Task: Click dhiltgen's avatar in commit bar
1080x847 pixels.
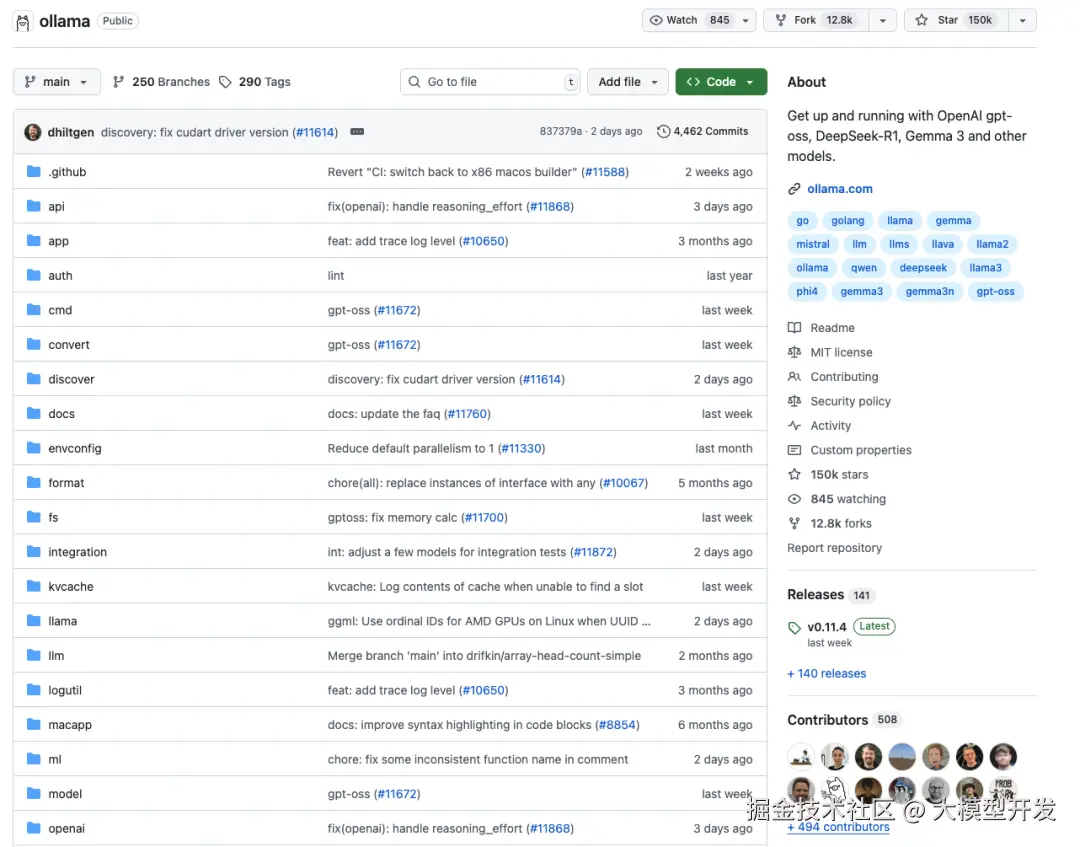Action: pos(32,132)
